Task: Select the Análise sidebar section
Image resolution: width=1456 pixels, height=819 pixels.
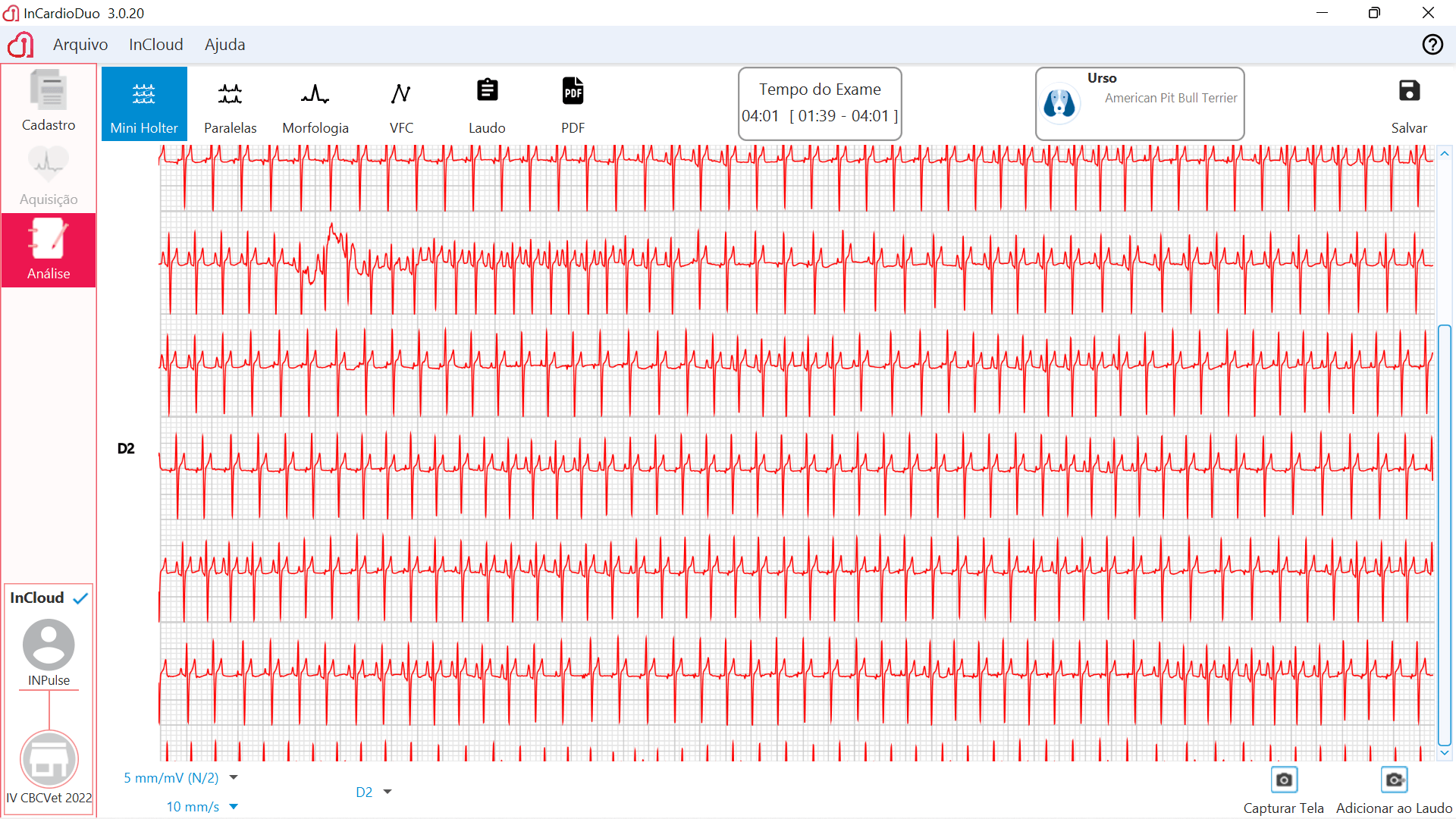Action: click(x=49, y=250)
